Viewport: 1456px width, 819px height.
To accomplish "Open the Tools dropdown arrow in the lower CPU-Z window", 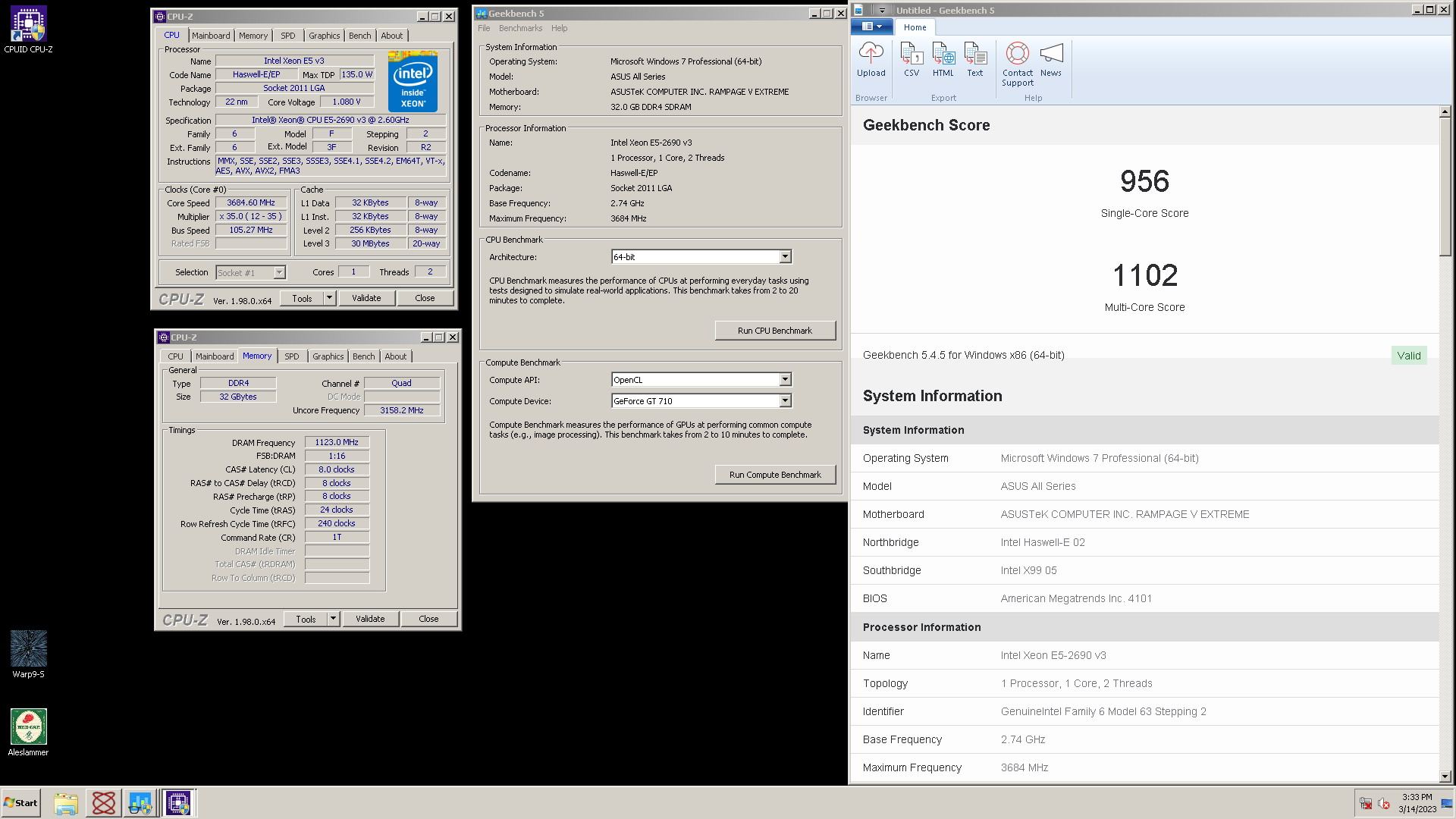I will (334, 620).
